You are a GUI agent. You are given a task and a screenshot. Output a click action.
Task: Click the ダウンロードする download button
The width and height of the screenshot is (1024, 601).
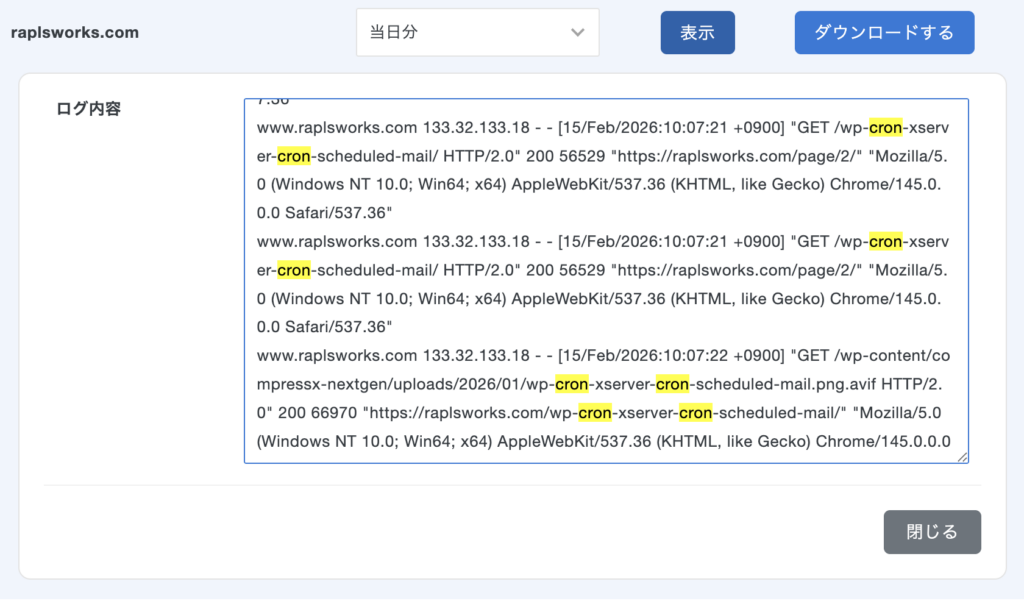(x=884, y=32)
